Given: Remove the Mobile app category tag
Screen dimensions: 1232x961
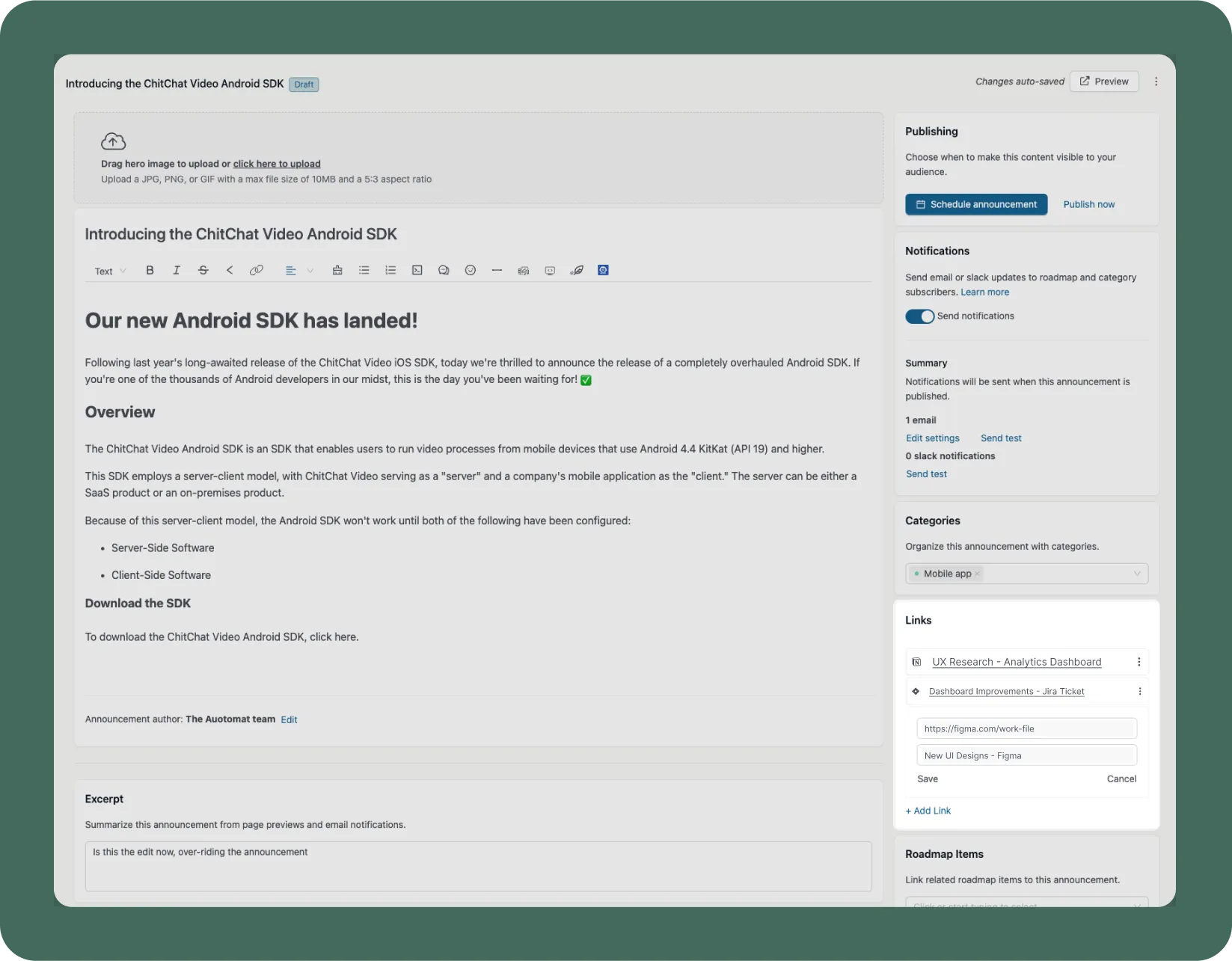Looking at the screenshot, I should point(976,574).
